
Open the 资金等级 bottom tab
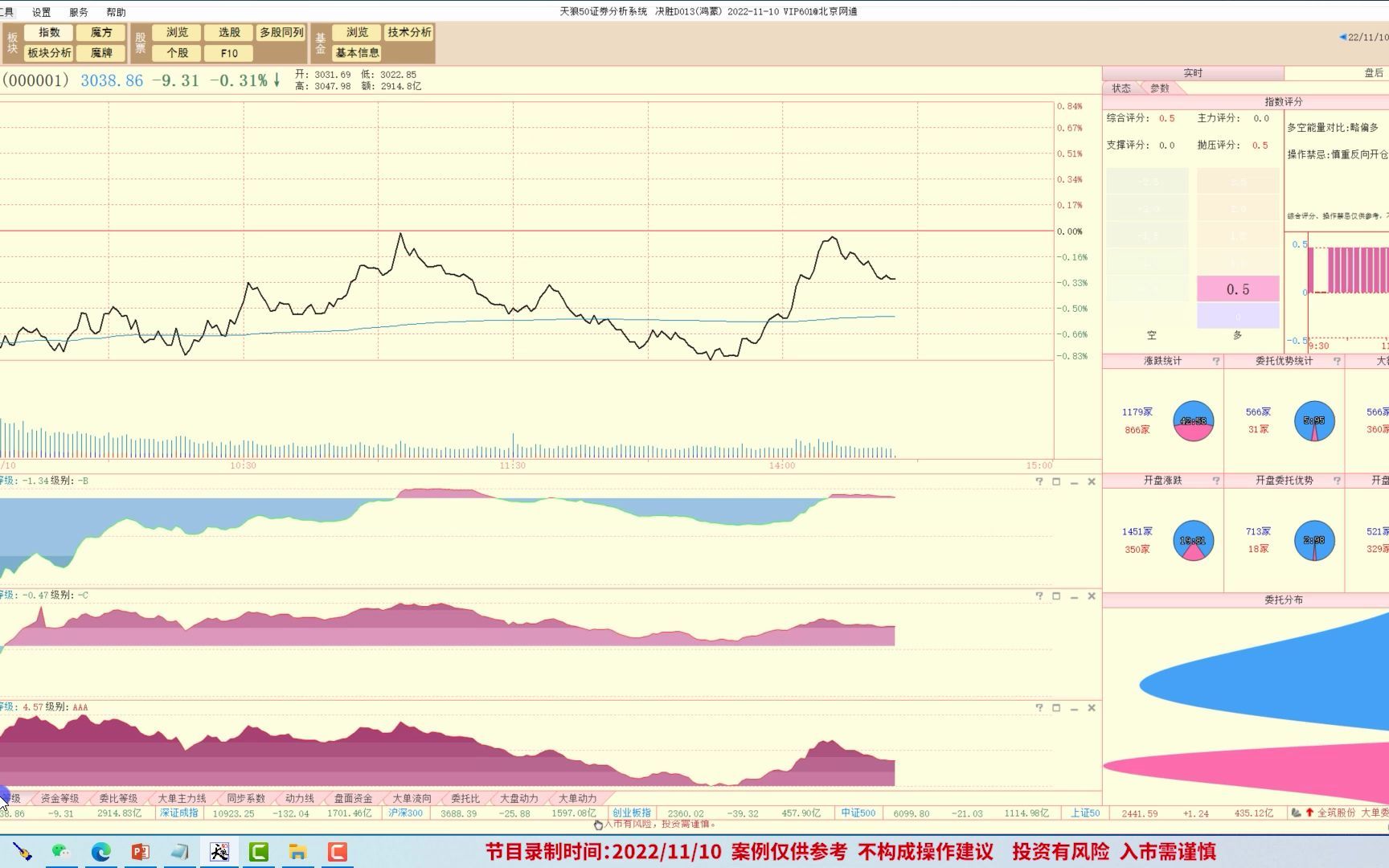click(x=59, y=798)
